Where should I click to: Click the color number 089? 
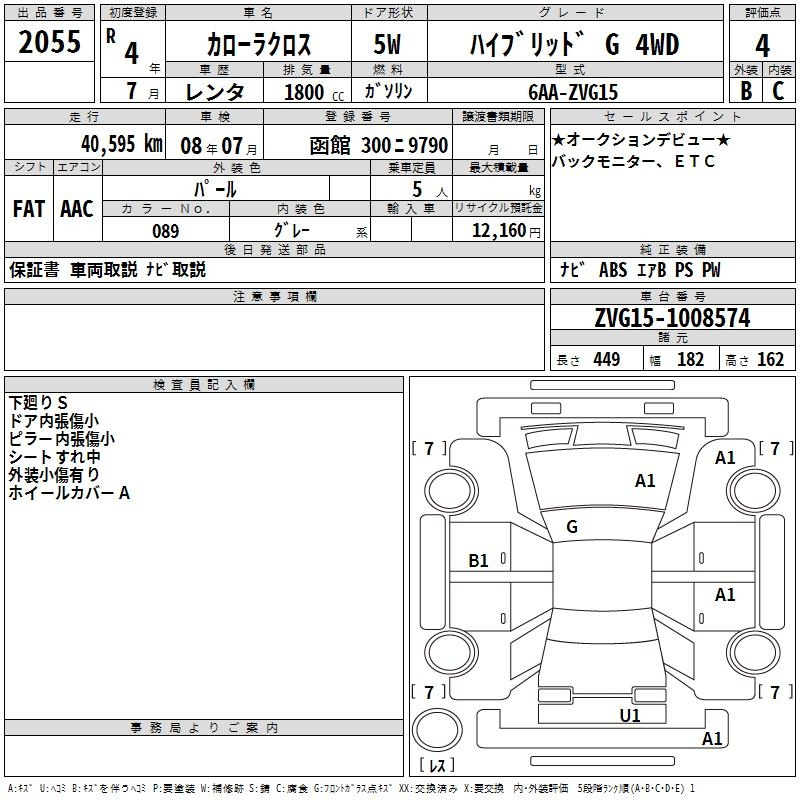(x=166, y=231)
